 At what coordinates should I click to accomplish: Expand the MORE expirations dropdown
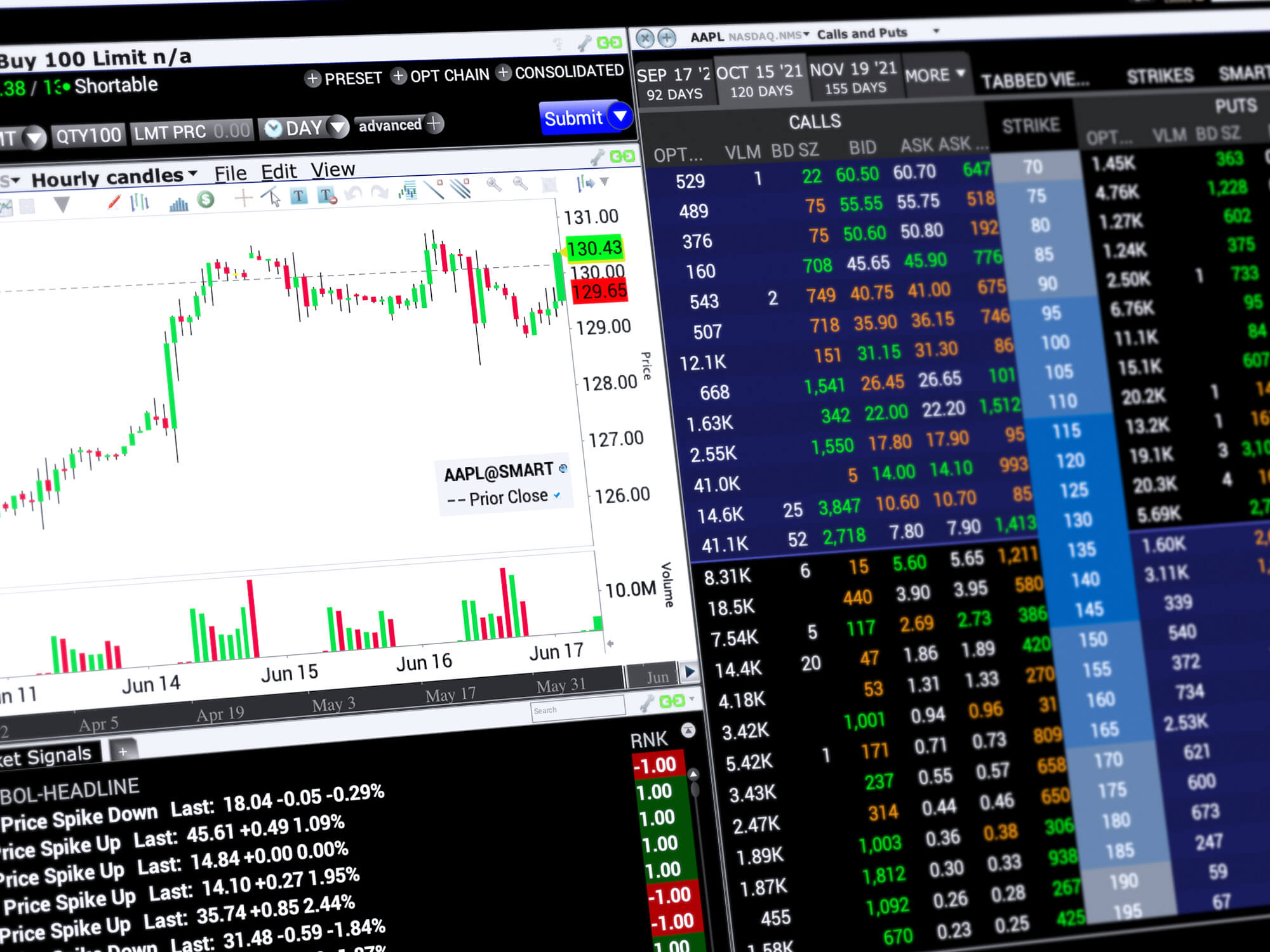pyautogui.click(x=935, y=75)
